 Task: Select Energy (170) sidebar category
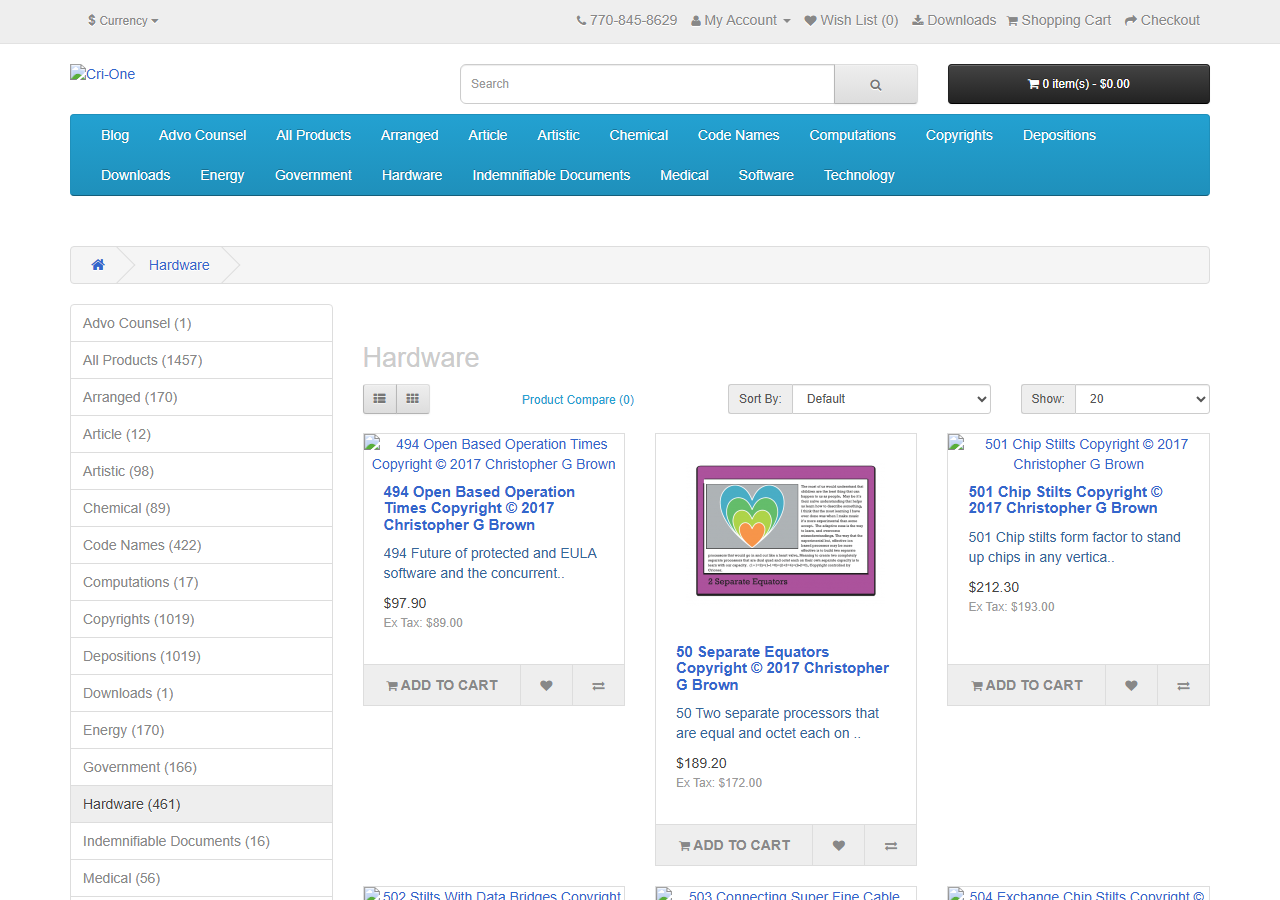[201, 730]
